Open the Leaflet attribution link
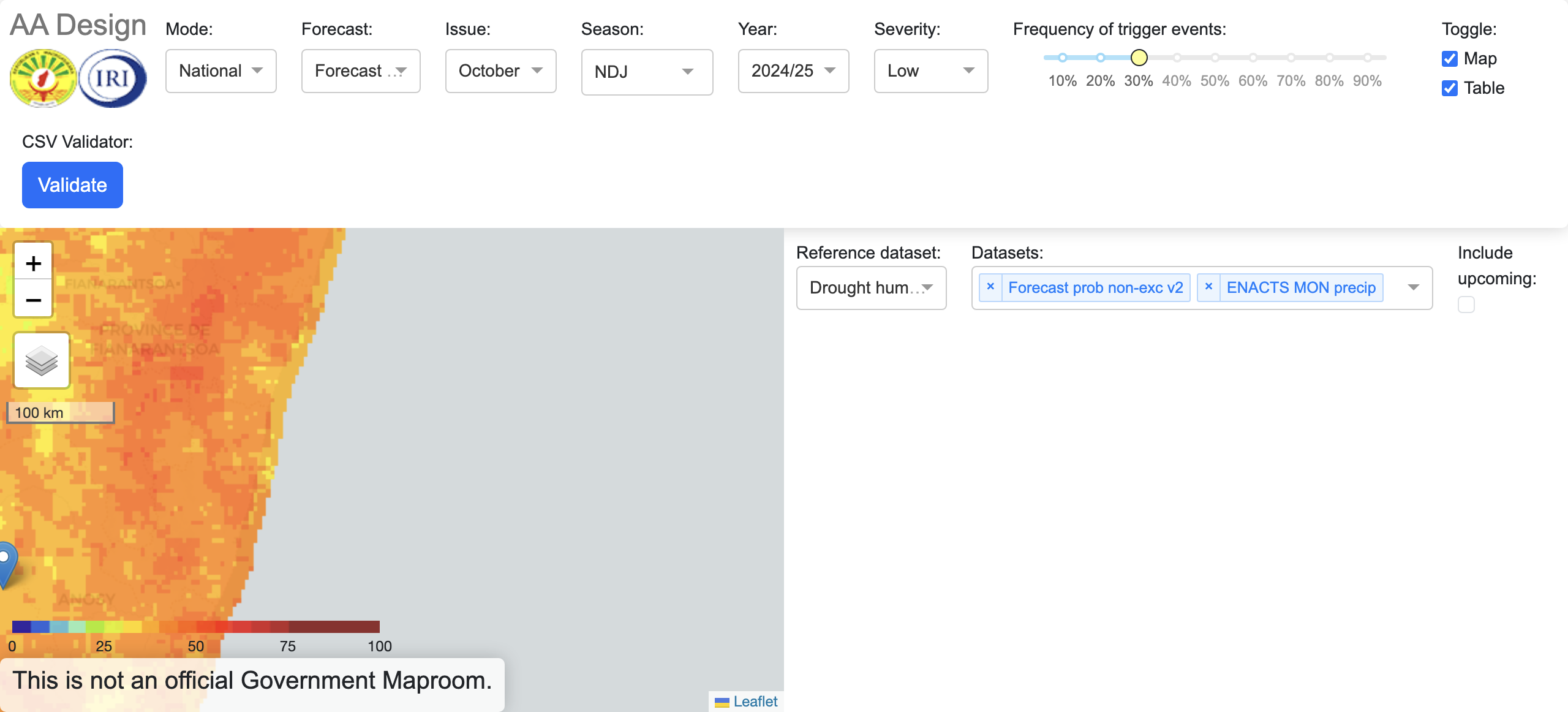This screenshot has width=1568, height=712. point(755,702)
